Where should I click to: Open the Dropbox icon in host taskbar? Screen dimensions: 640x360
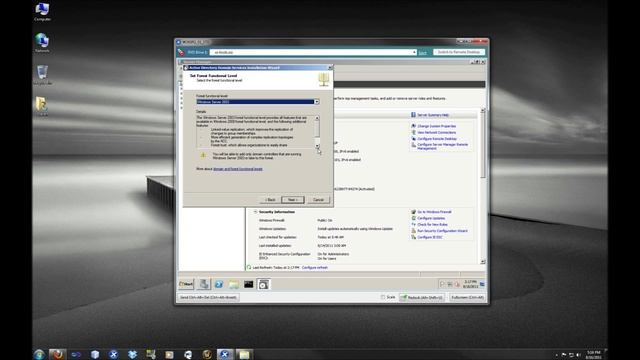(x=132, y=354)
